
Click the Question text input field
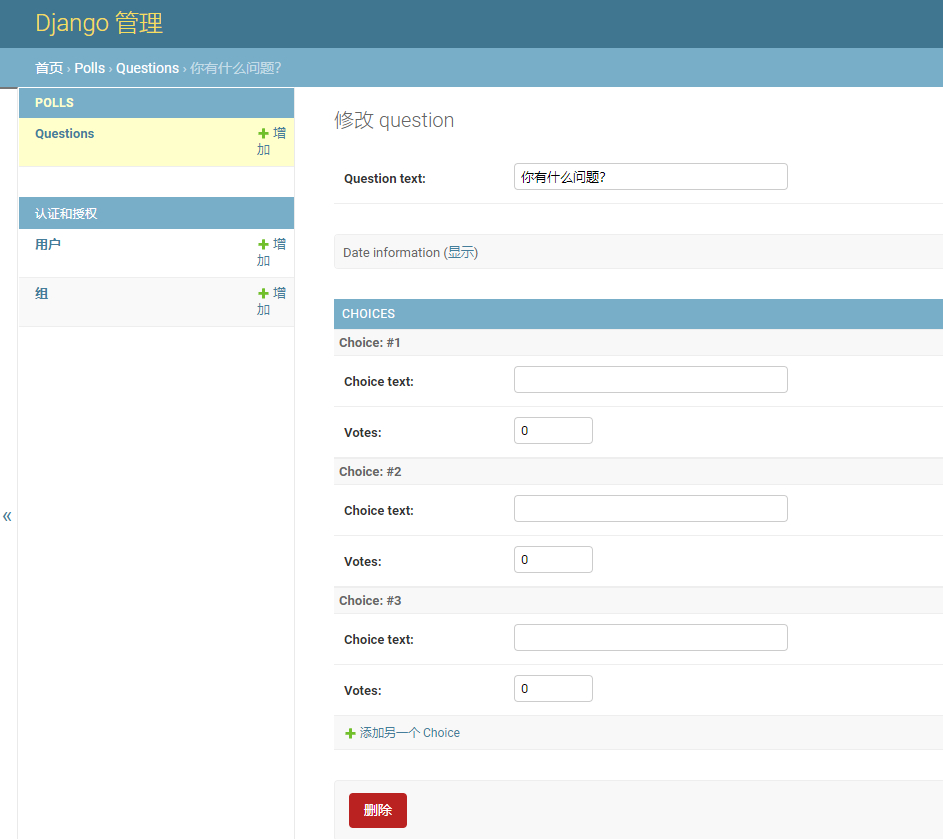coord(650,176)
